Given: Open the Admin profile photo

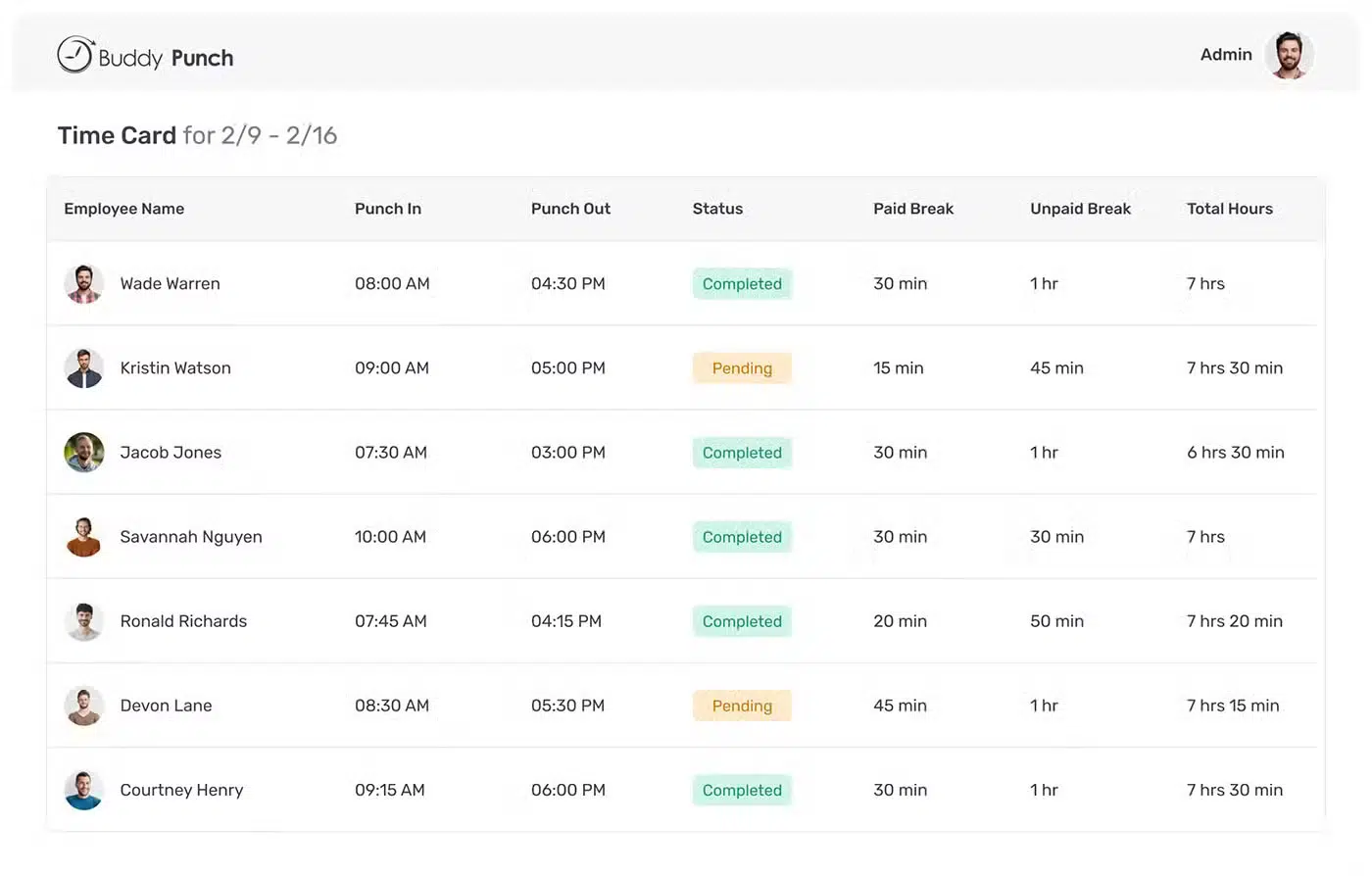Looking at the screenshot, I should pyautogui.click(x=1290, y=55).
